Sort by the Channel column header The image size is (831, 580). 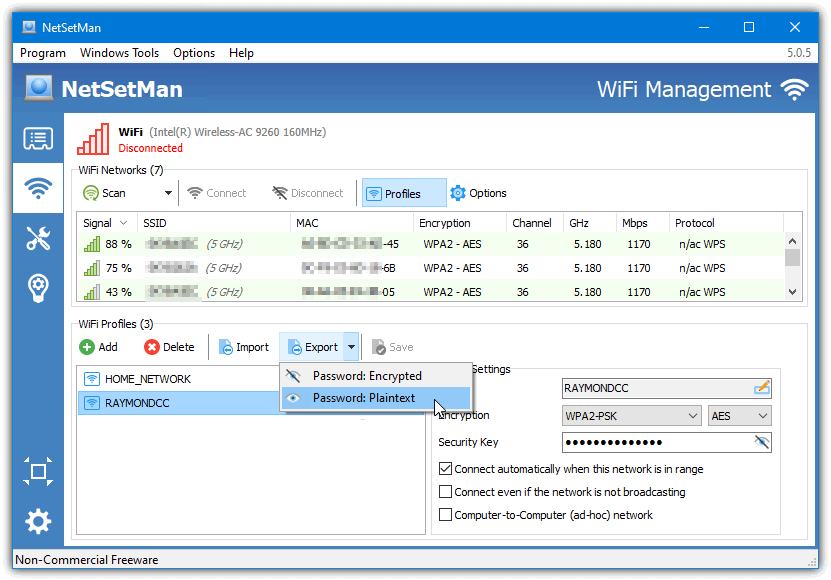tap(535, 223)
